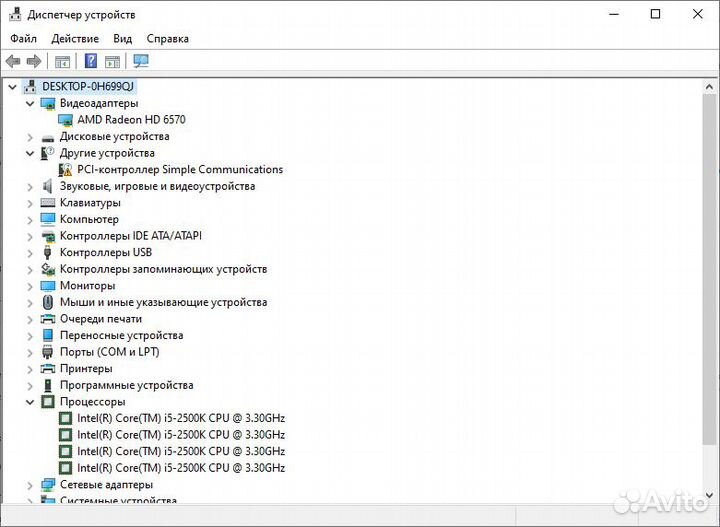Open the Файл menu
Image resolution: width=720 pixels, height=527 pixels.
[x=23, y=39]
